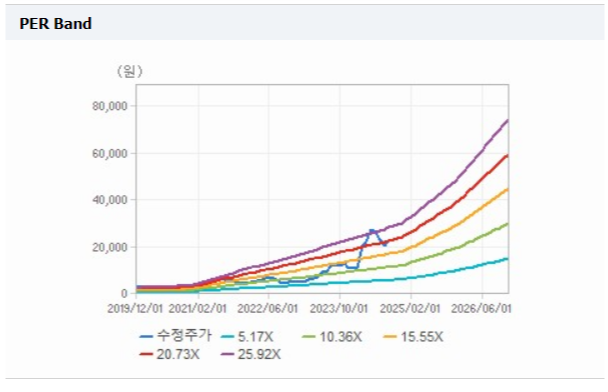608x392 pixels.
Task: Click the 2023/10/01 date label
Action: pyautogui.click(x=339, y=309)
